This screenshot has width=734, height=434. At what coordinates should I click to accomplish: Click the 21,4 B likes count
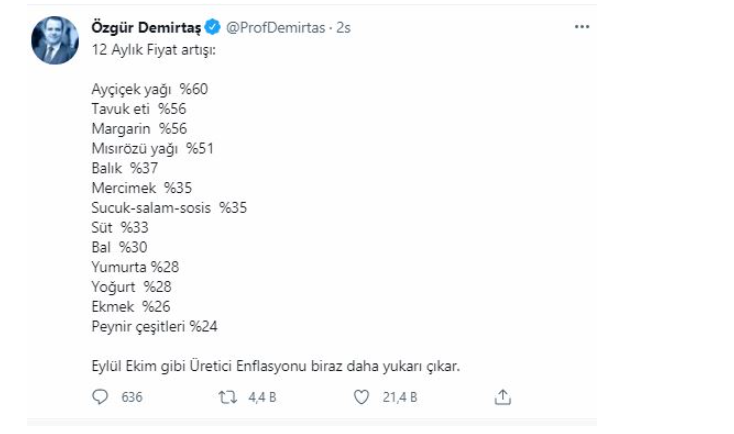pyautogui.click(x=400, y=397)
